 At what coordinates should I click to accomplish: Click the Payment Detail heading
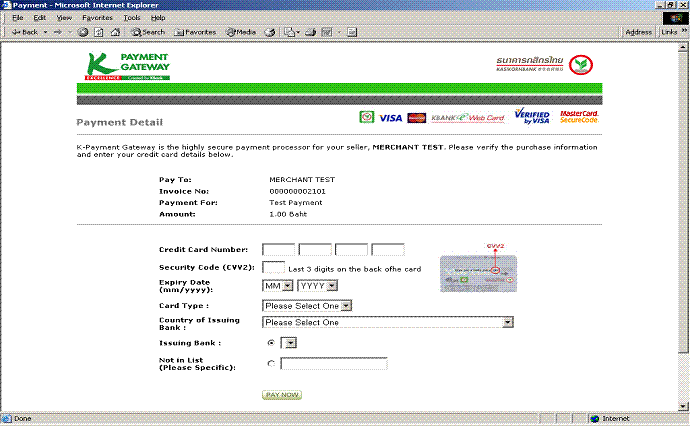(120, 122)
